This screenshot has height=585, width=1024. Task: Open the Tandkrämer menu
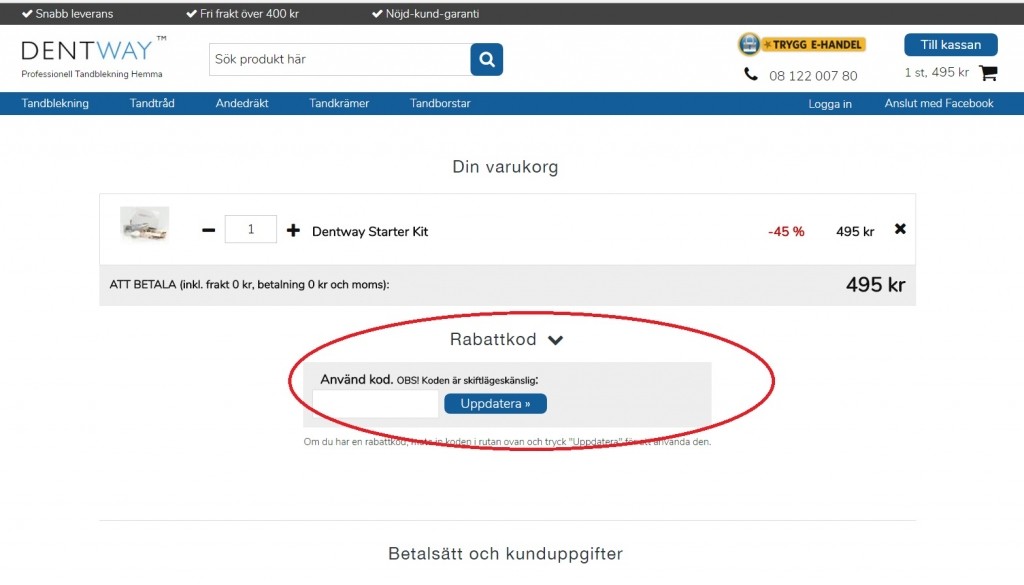point(339,103)
